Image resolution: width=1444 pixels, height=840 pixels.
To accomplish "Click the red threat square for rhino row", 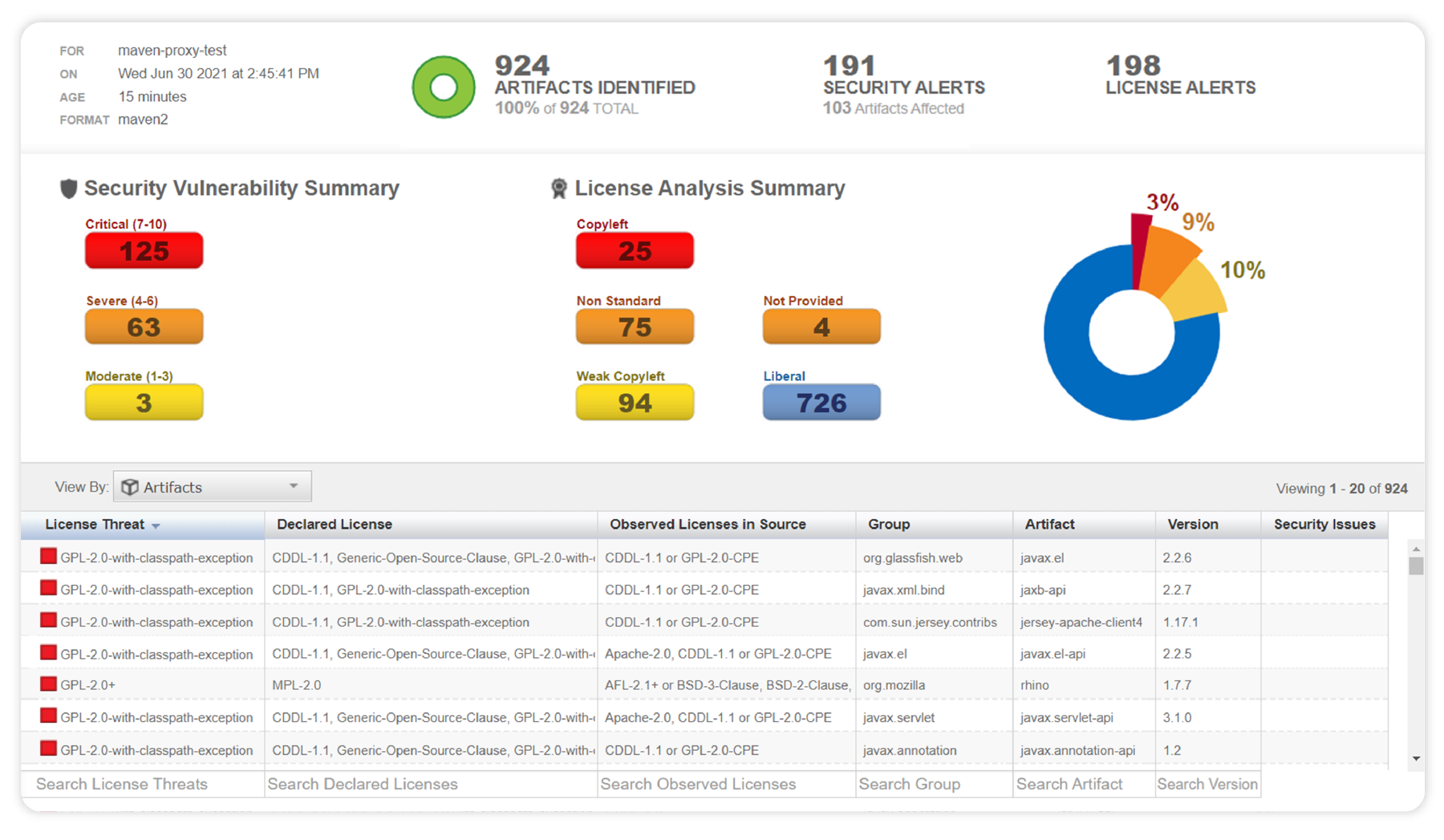I will tap(48, 684).
